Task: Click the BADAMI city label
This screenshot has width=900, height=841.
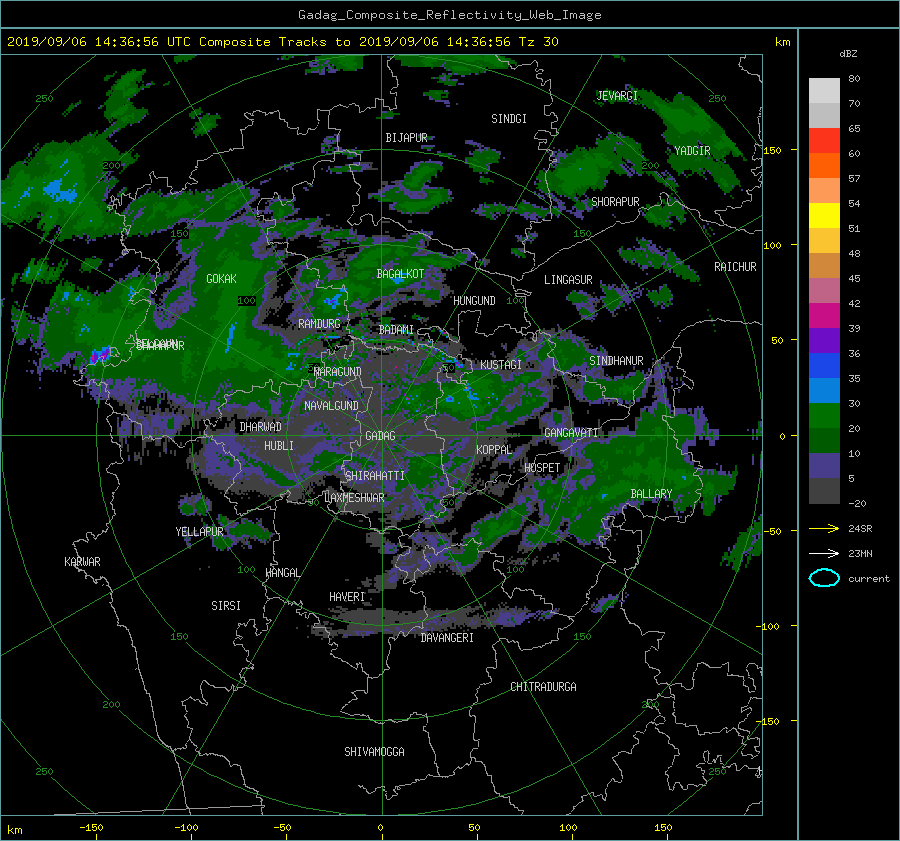Action: (x=396, y=330)
